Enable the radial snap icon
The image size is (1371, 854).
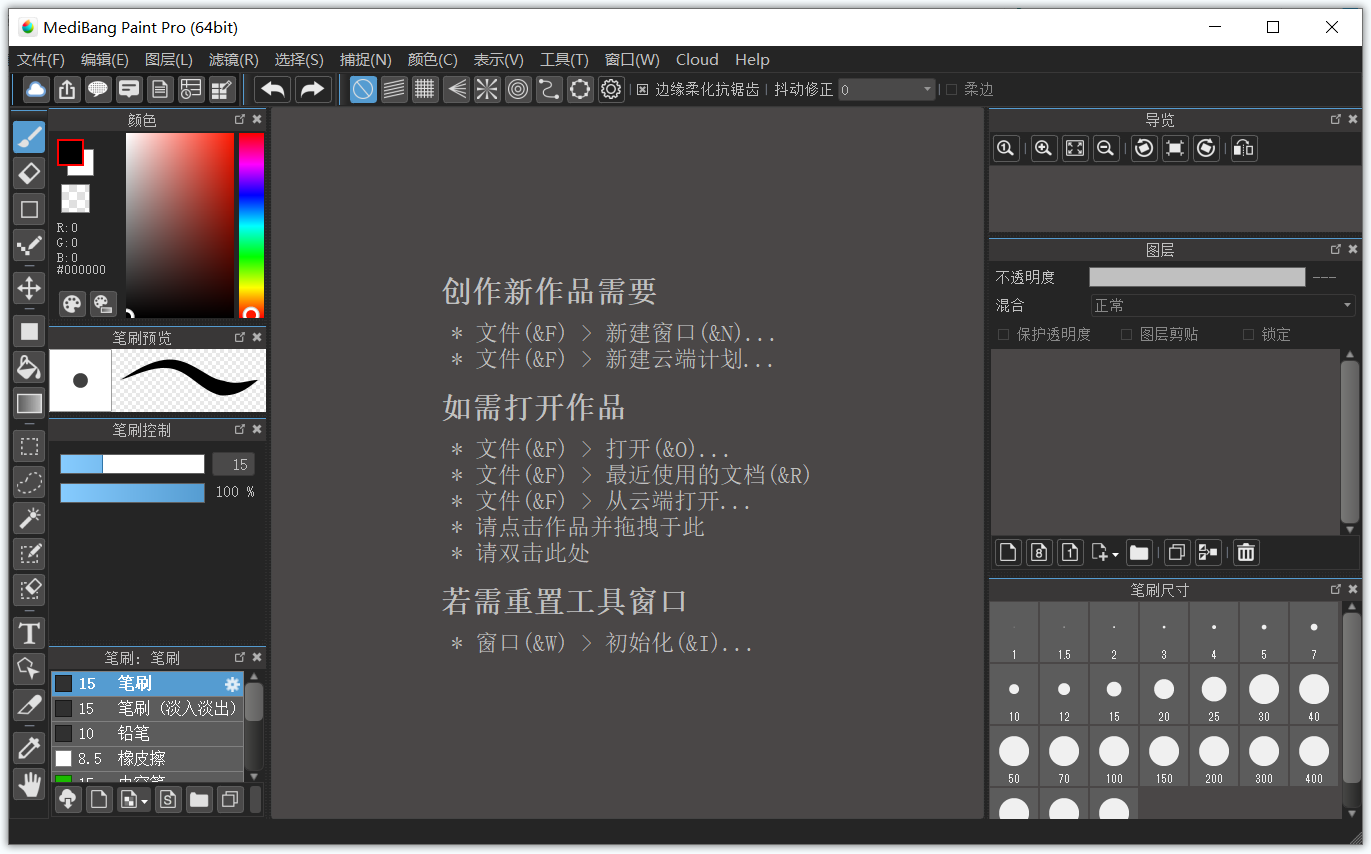tap(487, 89)
